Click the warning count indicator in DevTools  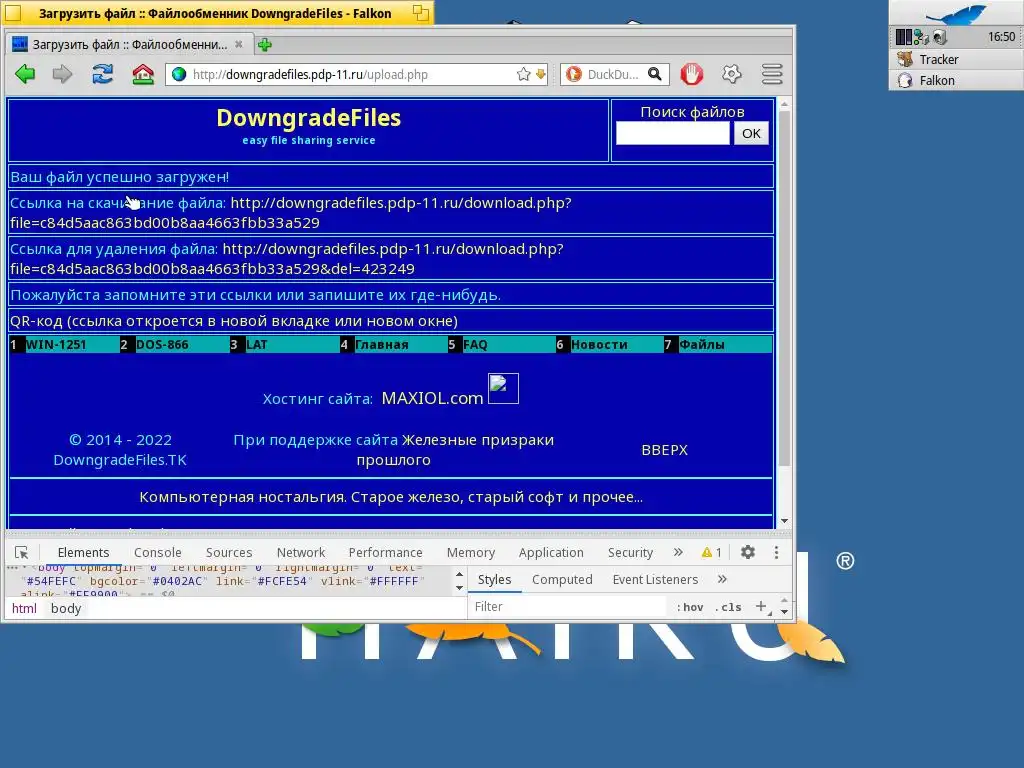click(x=711, y=552)
